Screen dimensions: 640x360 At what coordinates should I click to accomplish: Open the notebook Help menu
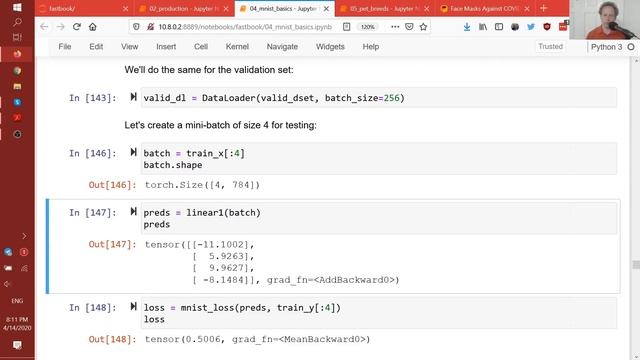tap(371, 47)
